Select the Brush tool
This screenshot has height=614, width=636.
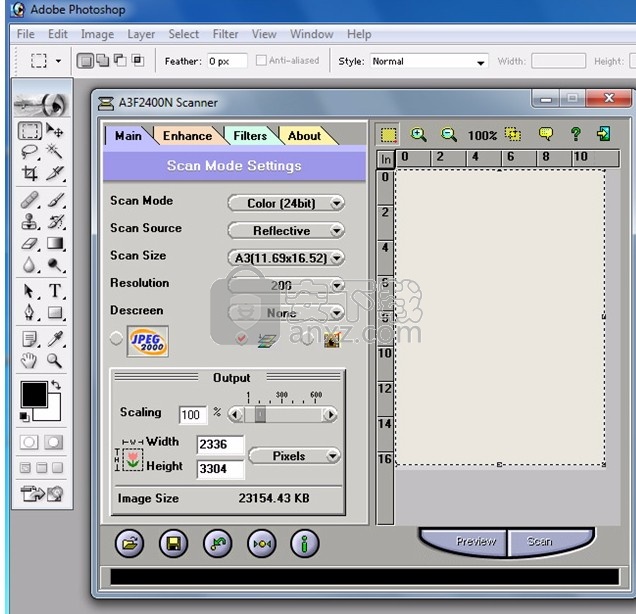pyautogui.click(x=54, y=200)
